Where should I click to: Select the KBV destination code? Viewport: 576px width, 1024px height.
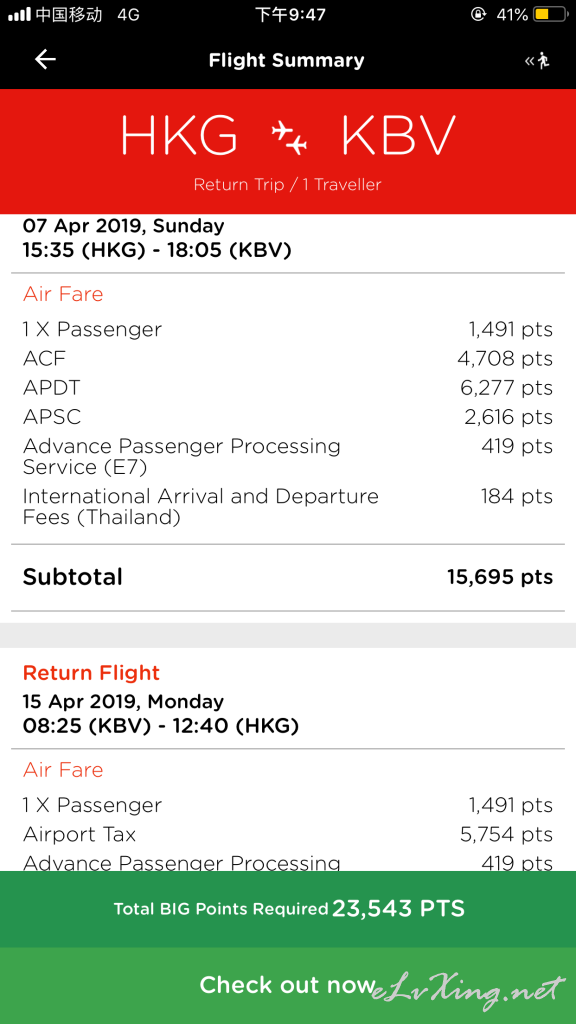(x=397, y=136)
